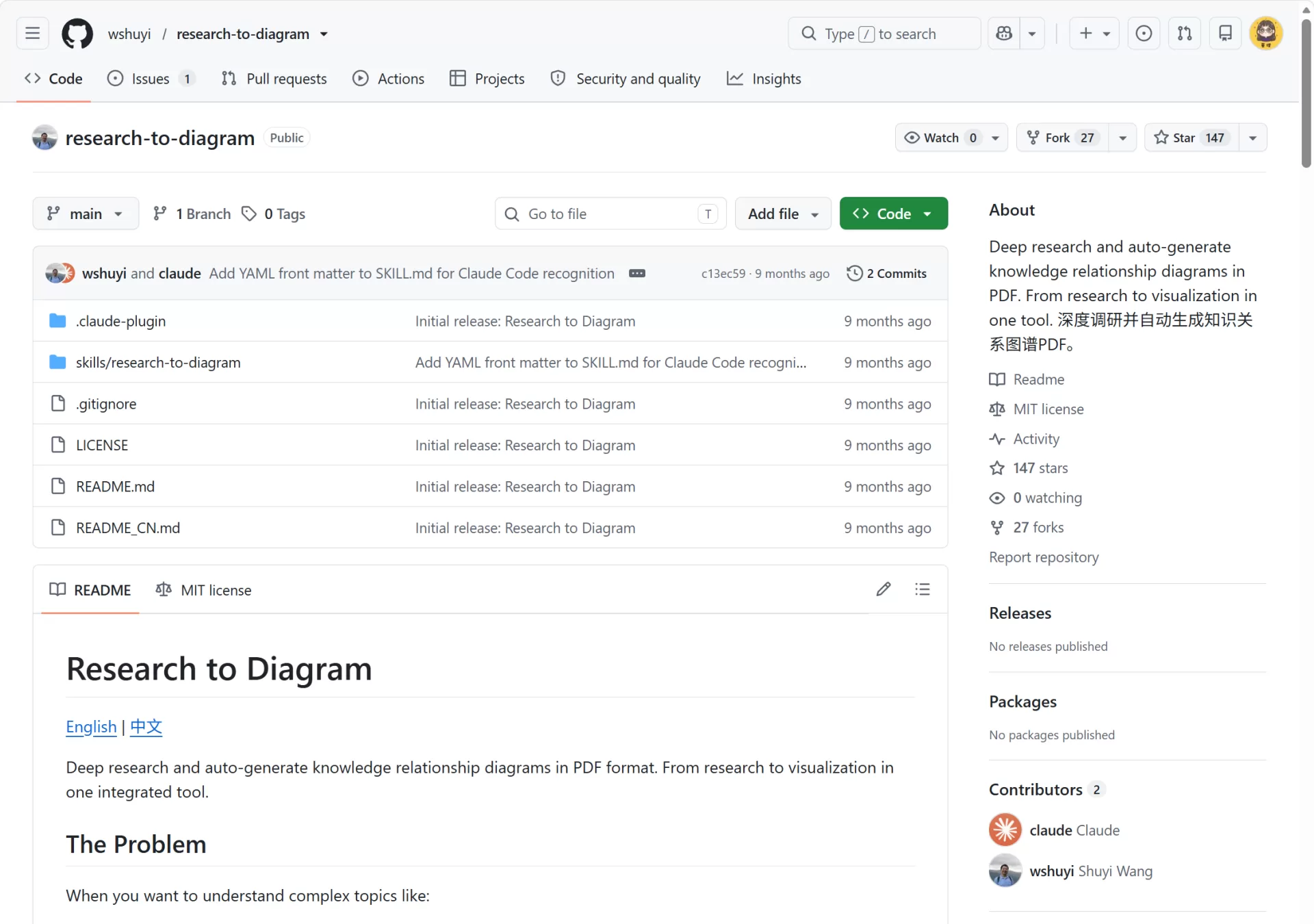Screen dimensions: 1314x924
Task: Open the 0 Tags link
Action: point(274,214)
